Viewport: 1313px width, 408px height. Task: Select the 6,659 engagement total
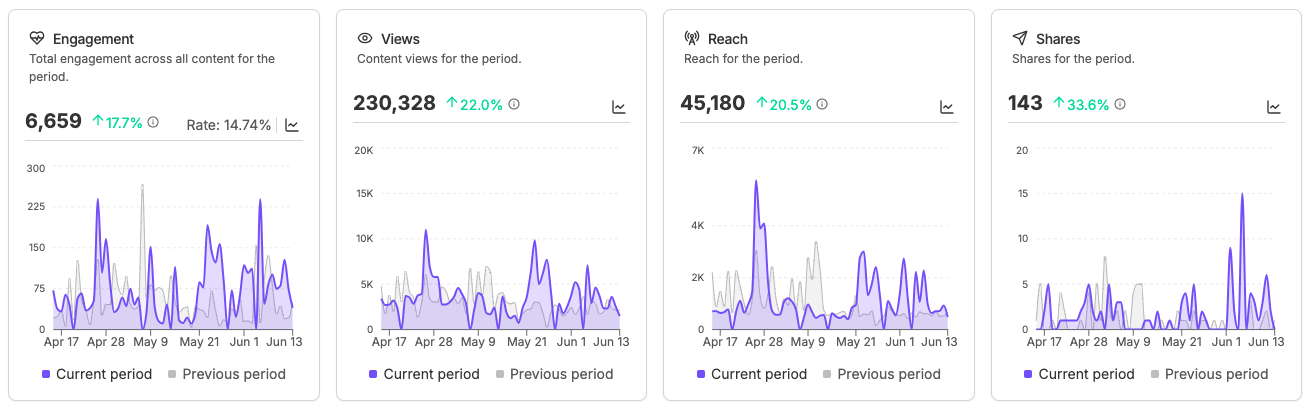[53, 122]
